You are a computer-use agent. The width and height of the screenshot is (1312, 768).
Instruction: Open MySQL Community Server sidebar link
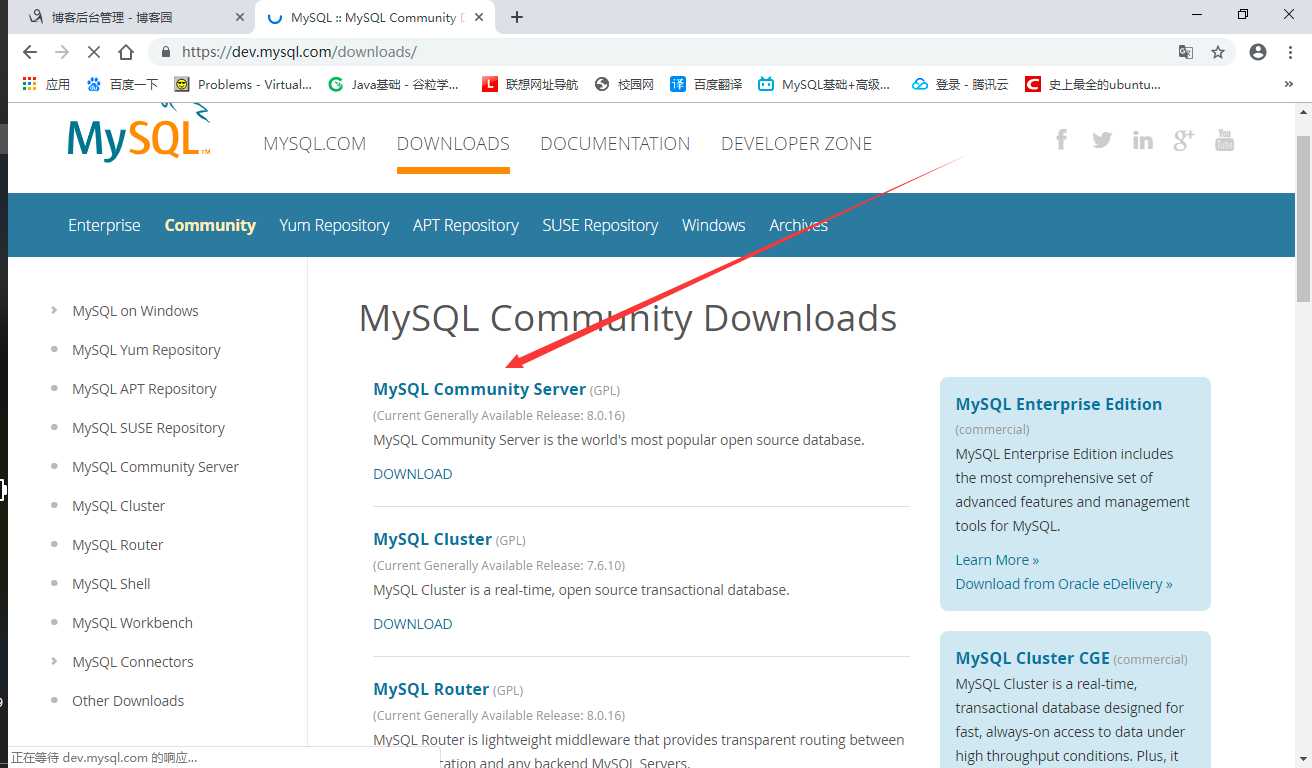[155, 467]
